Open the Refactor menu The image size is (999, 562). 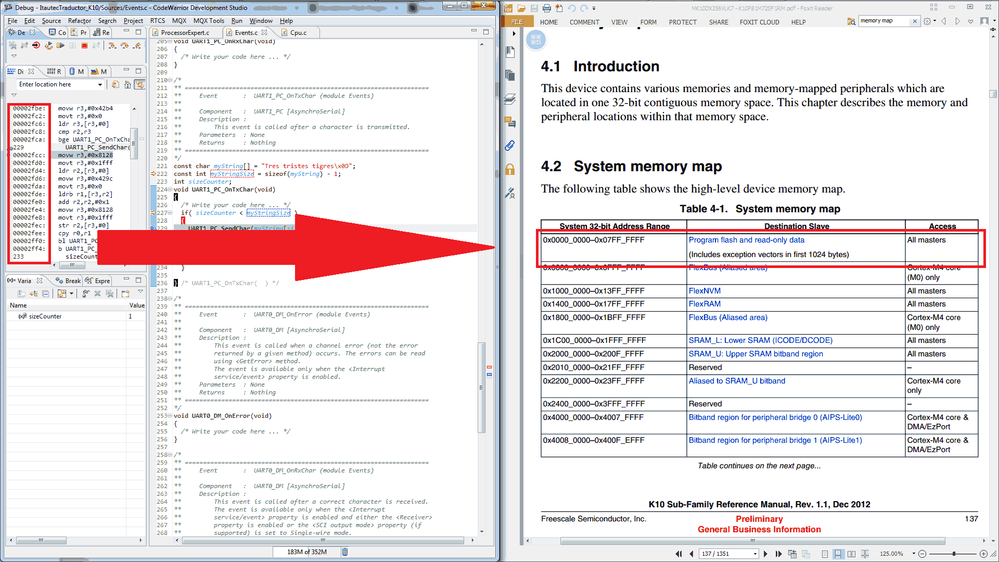[x=80, y=20]
